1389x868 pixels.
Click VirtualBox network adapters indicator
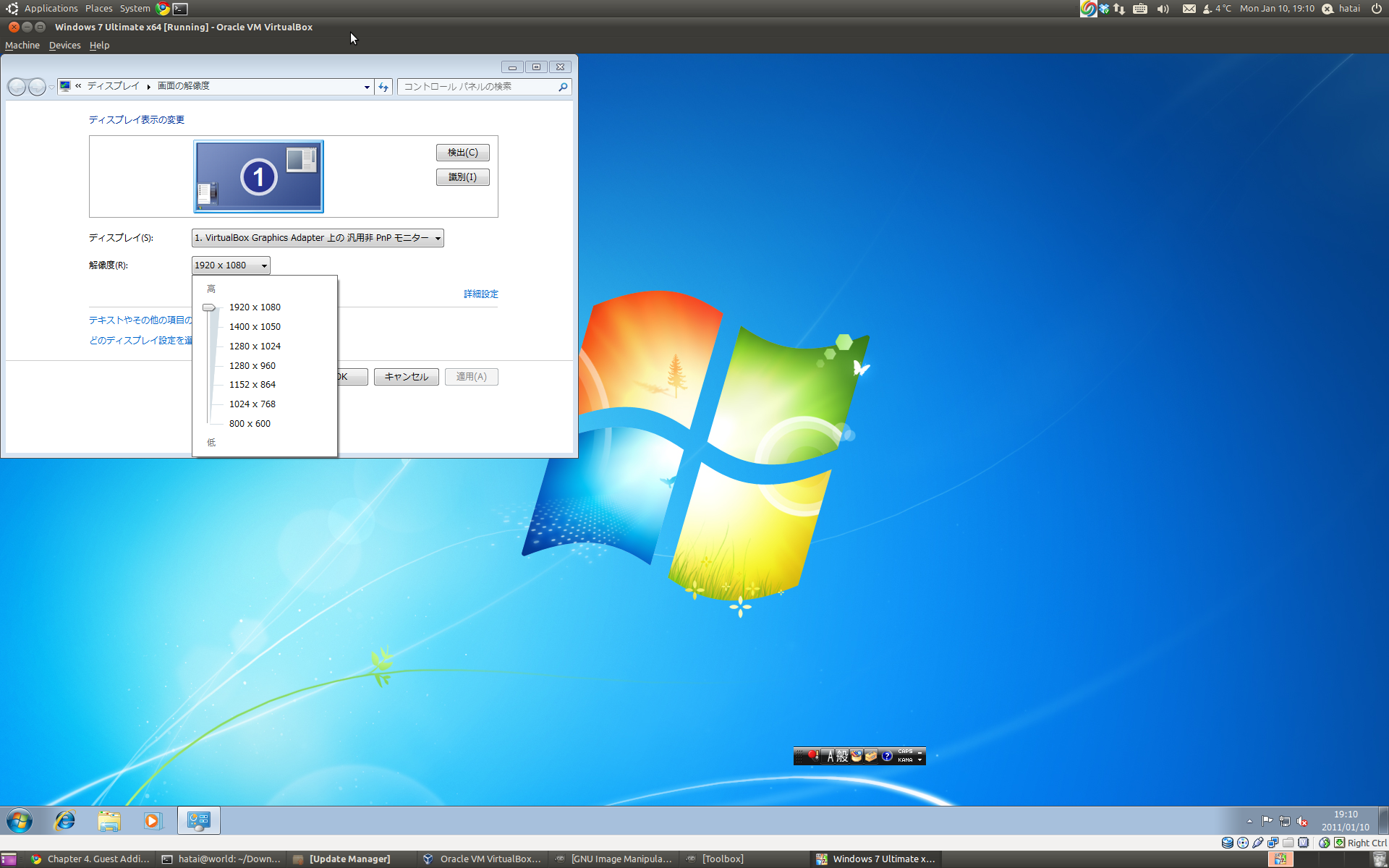tap(1273, 843)
